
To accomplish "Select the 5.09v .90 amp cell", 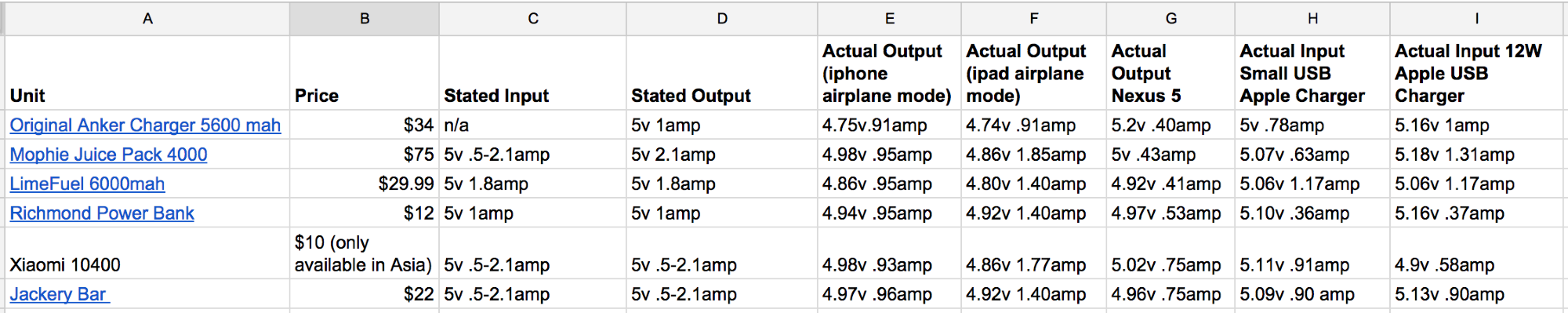I will [1312, 294].
